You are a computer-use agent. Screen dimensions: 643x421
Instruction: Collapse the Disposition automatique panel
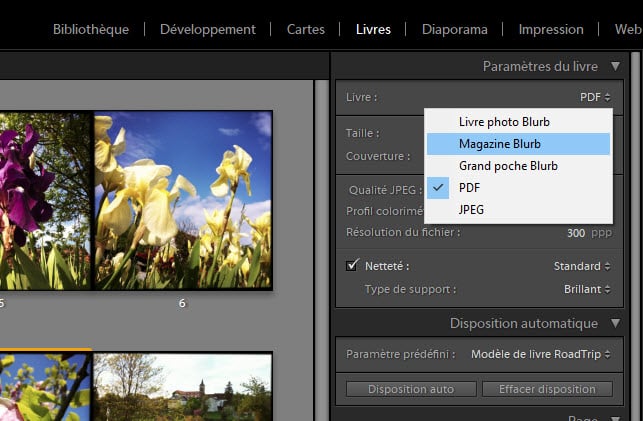point(615,323)
